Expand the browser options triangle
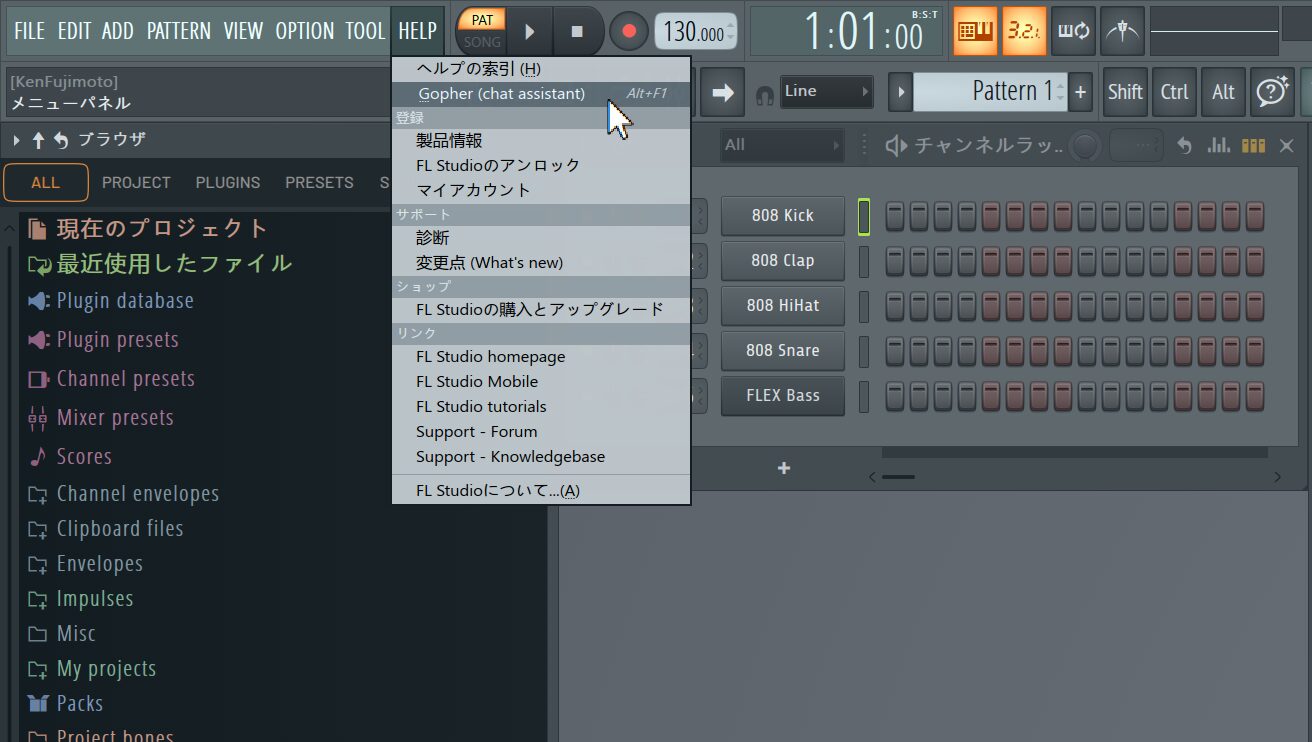The width and height of the screenshot is (1312, 742). (x=15, y=141)
